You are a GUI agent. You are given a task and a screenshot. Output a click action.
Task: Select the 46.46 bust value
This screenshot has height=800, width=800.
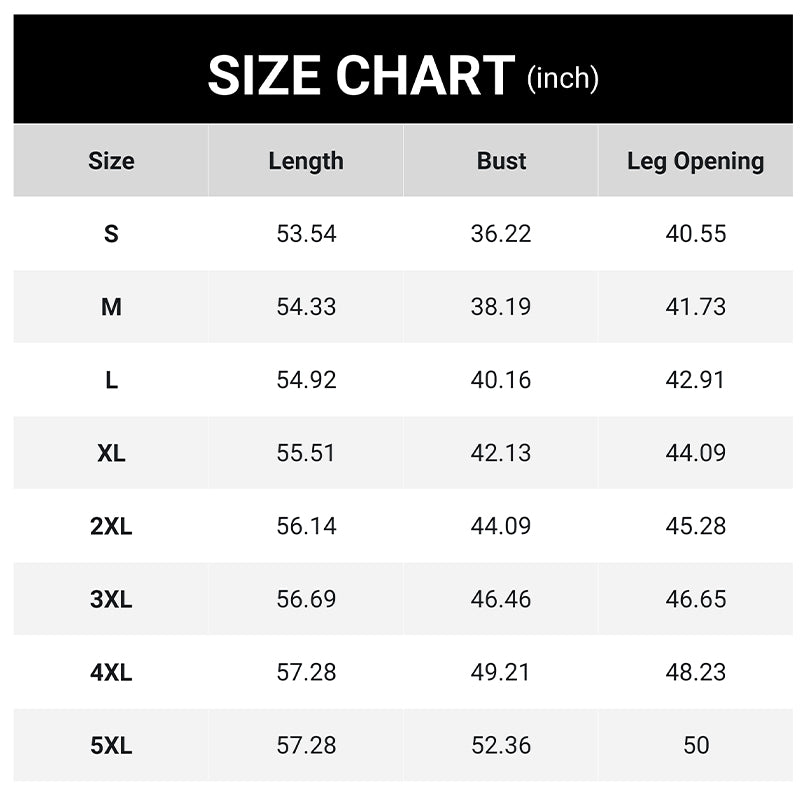[501, 599]
